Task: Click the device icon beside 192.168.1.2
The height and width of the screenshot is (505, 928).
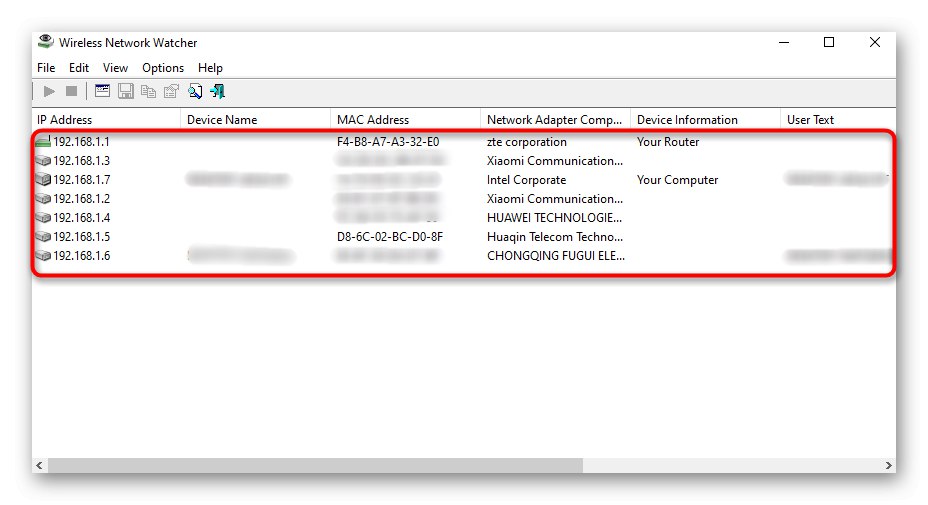Action: click(x=43, y=198)
